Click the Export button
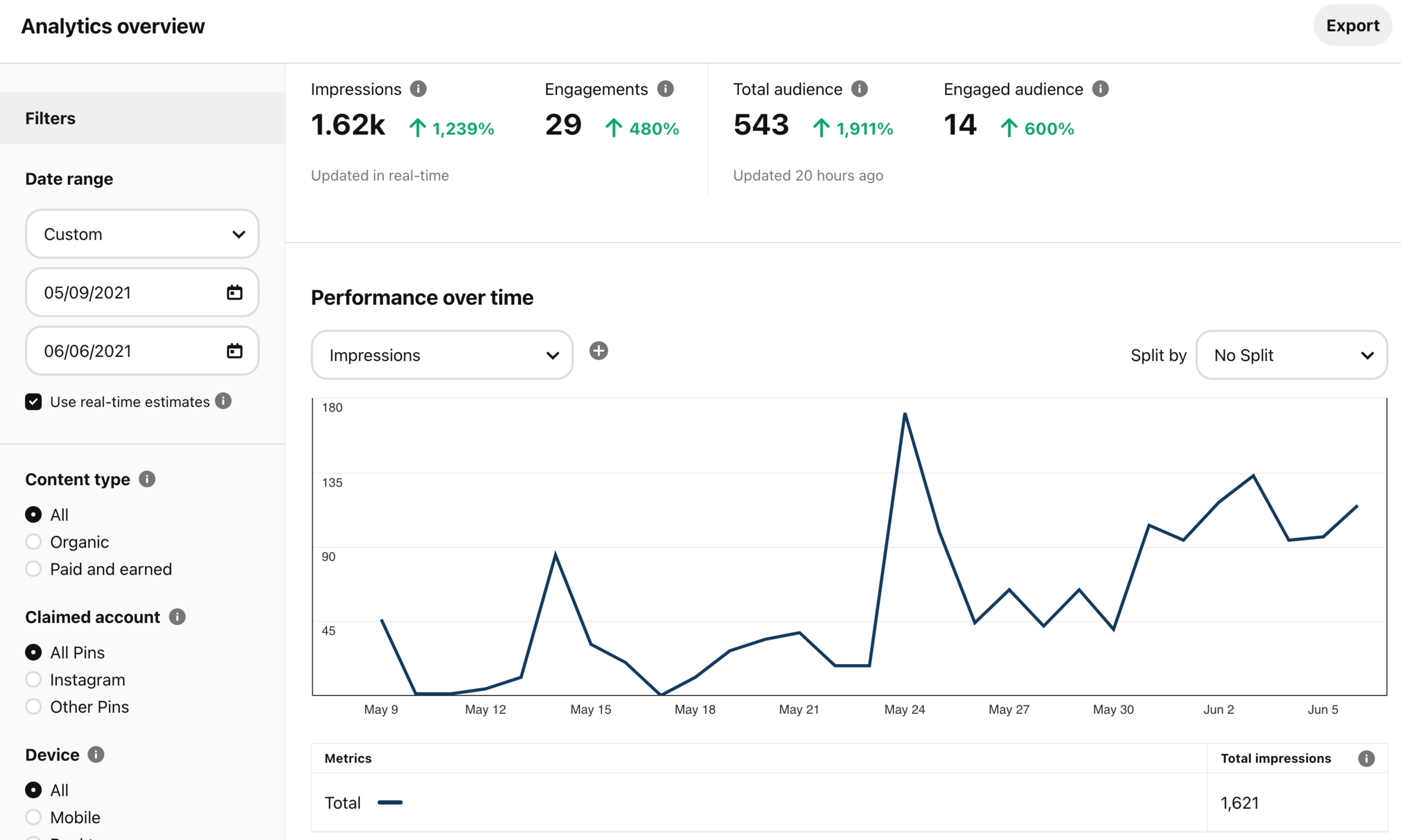The width and height of the screenshot is (1401, 840). pyautogui.click(x=1352, y=25)
